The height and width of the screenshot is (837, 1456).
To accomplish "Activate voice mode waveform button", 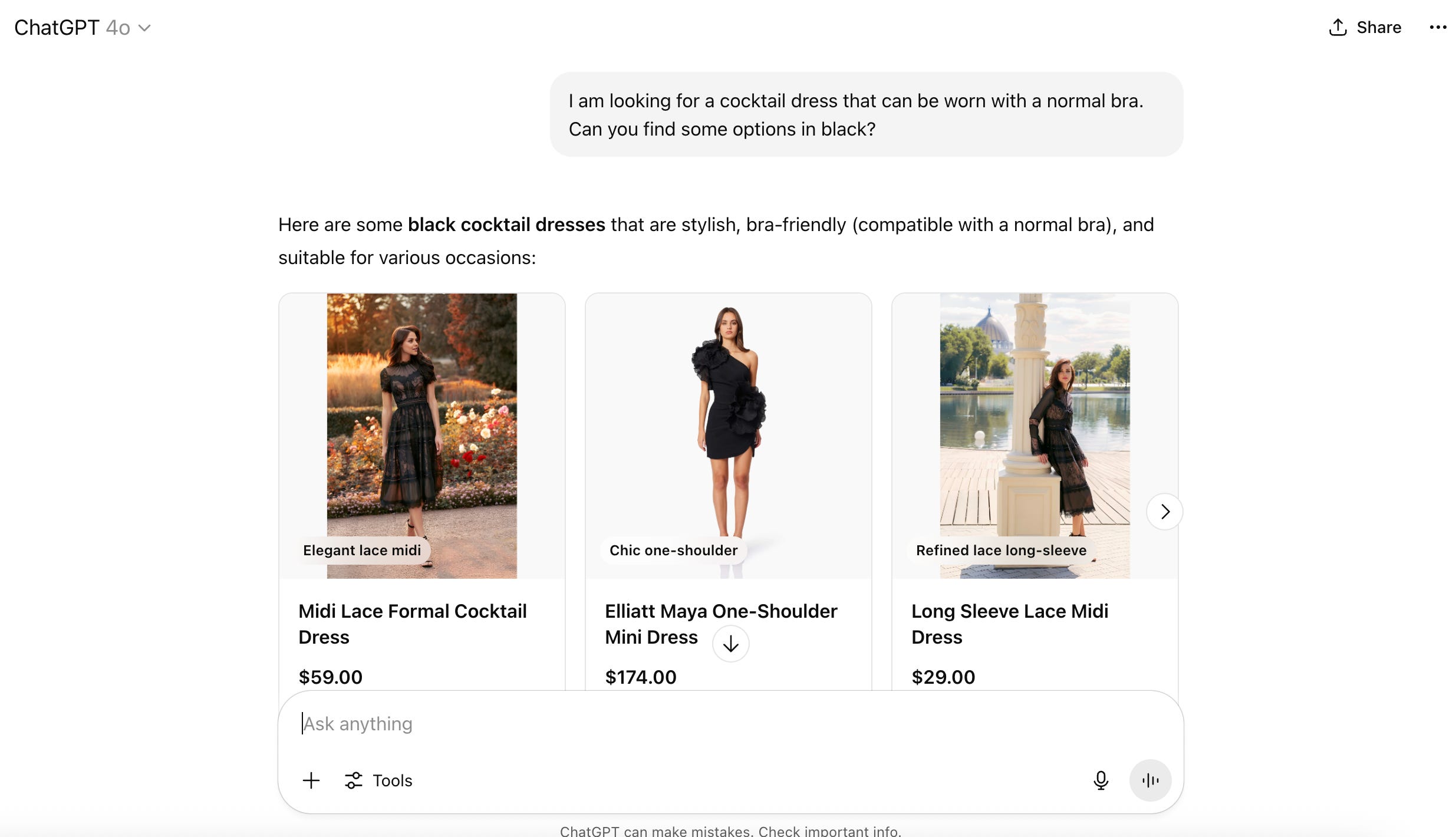I will coord(1150,780).
